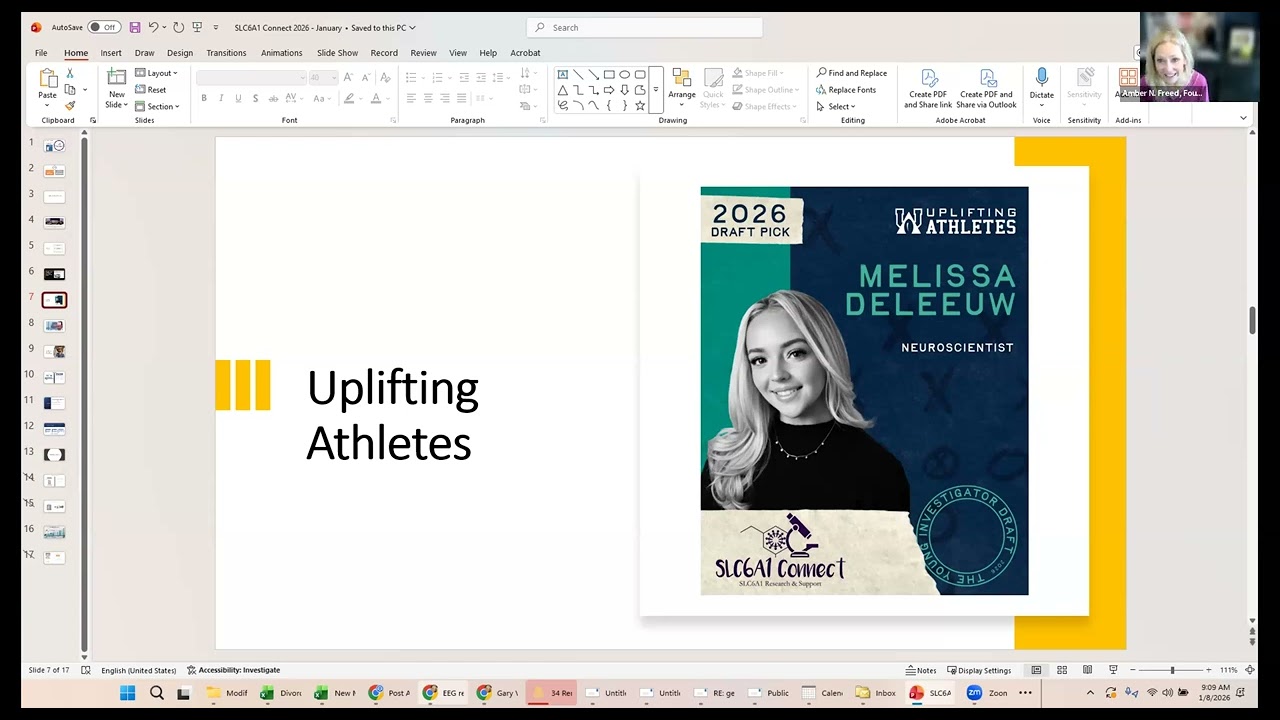Switch to the Acrobat tab
This screenshot has width=1280, height=720.
tap(525, 53)
